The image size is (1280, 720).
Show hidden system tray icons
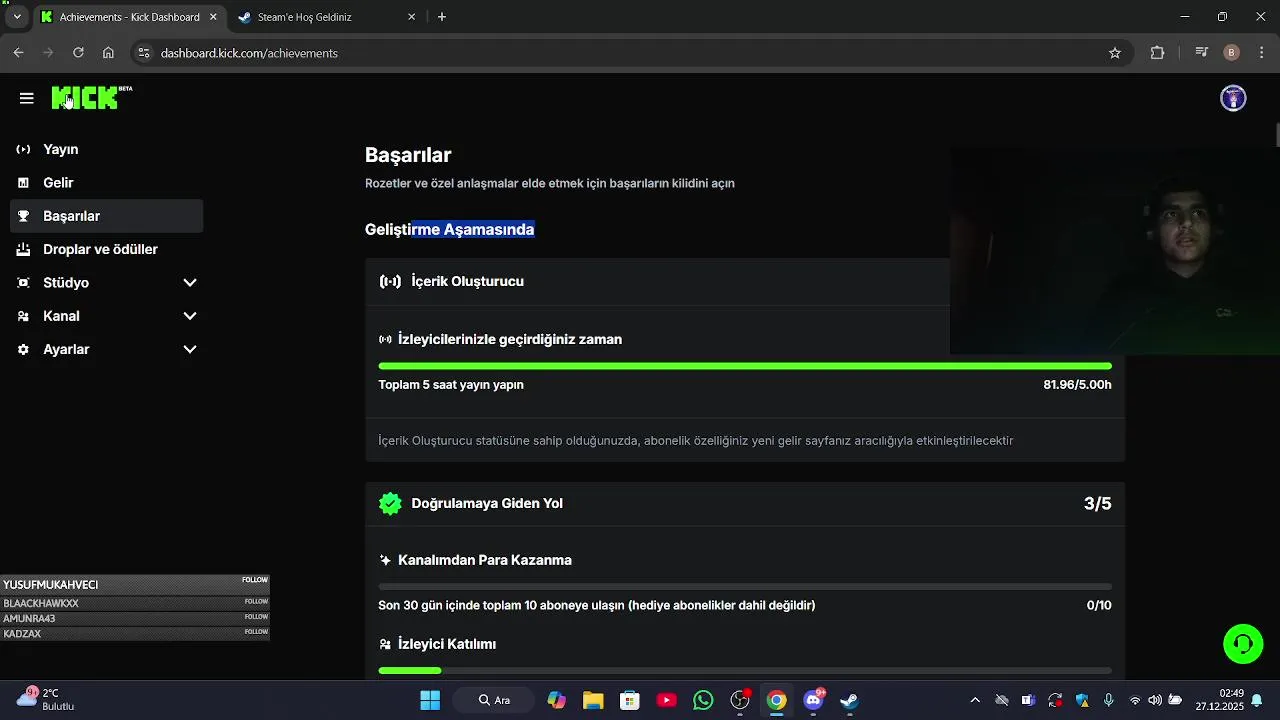pos(975,700)
